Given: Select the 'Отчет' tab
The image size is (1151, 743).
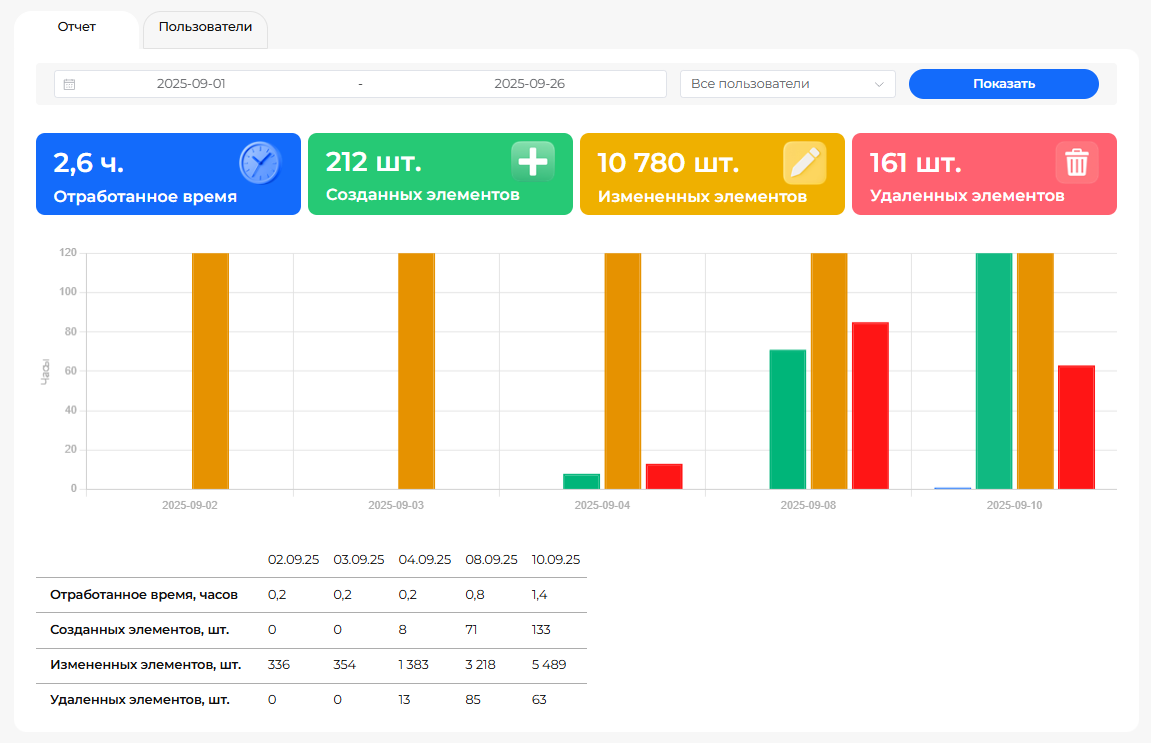Looking at the screenshot, I should click(77, 28).
